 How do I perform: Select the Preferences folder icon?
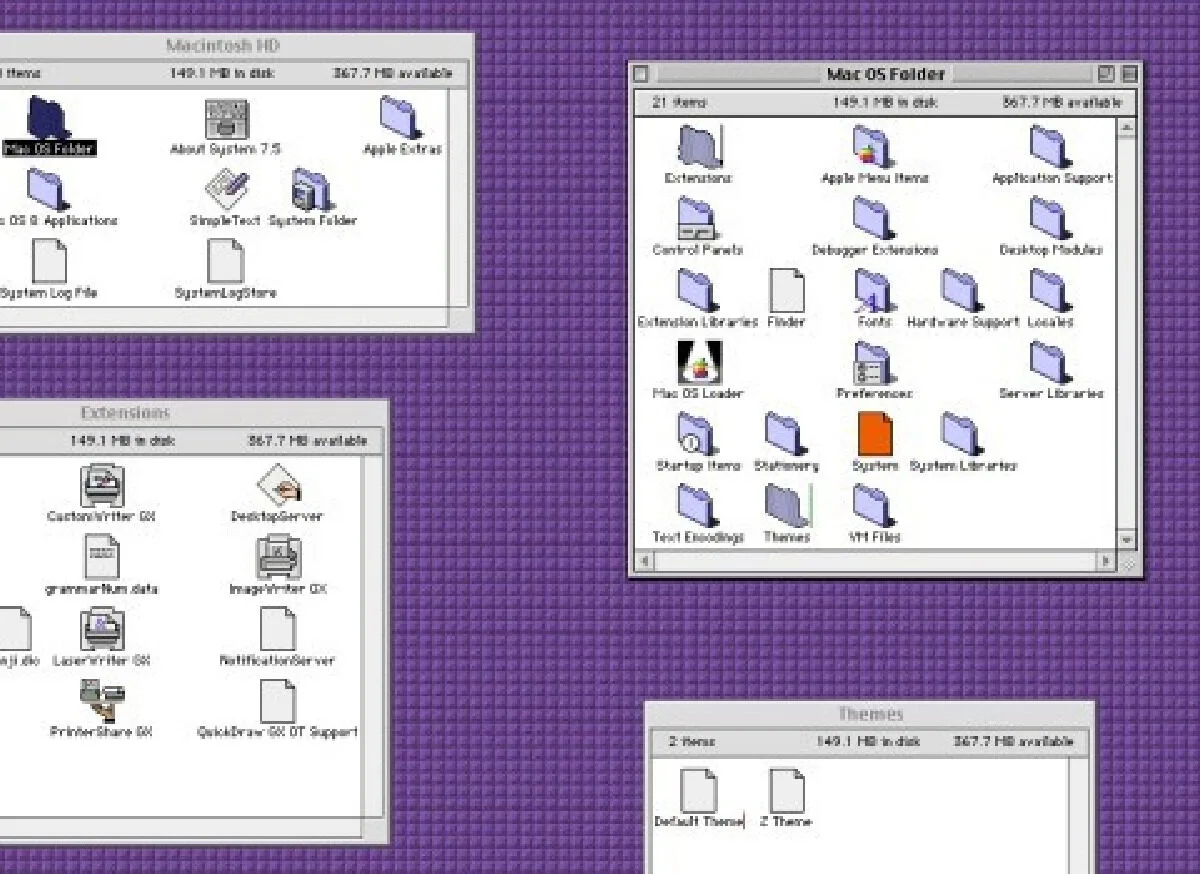click(x=874, y=363)
